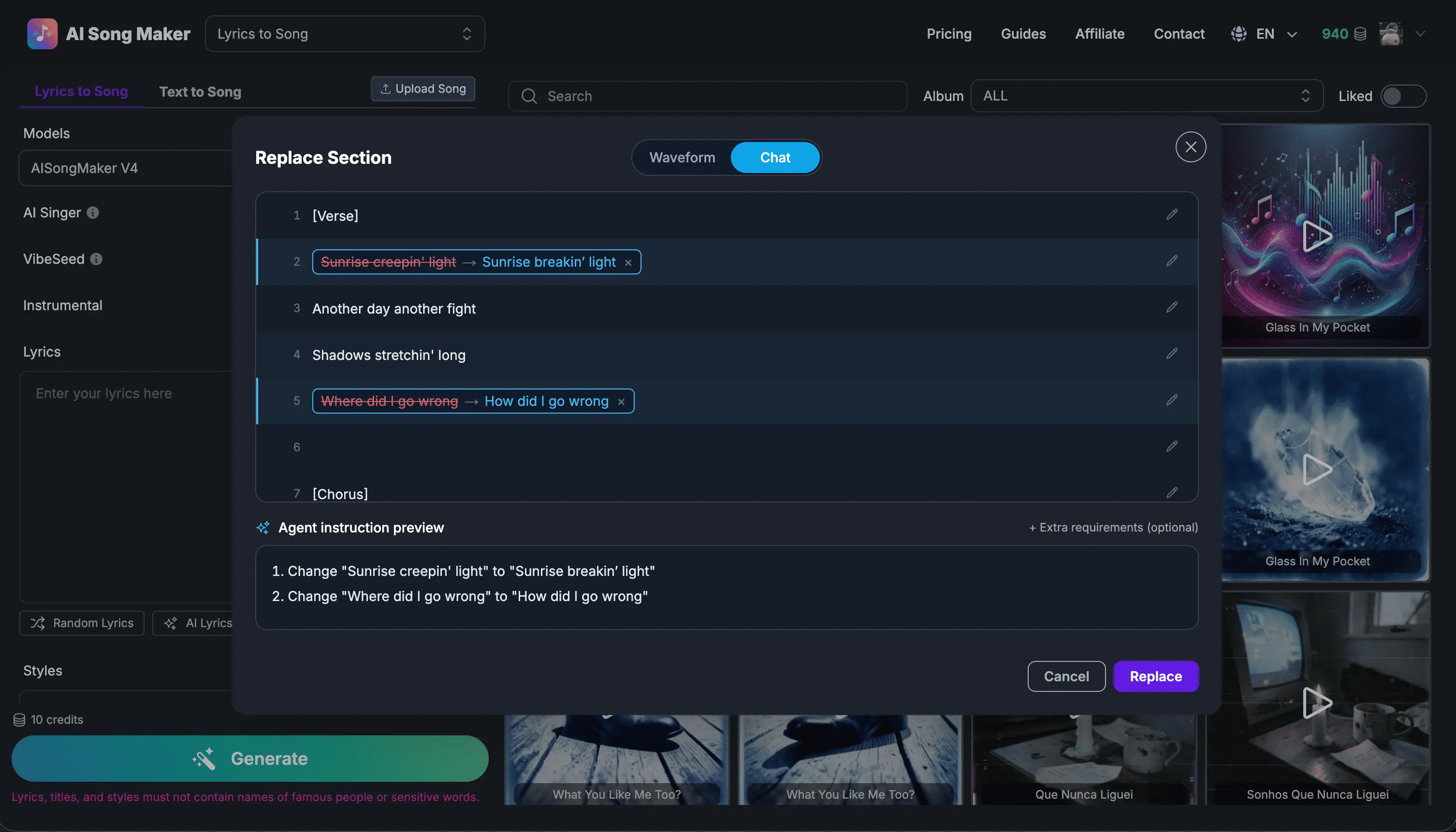Edit the [Chorus] line with pencil icon
The image size is (1456, 832).
pyautogui.click(x=1172, y=492)
